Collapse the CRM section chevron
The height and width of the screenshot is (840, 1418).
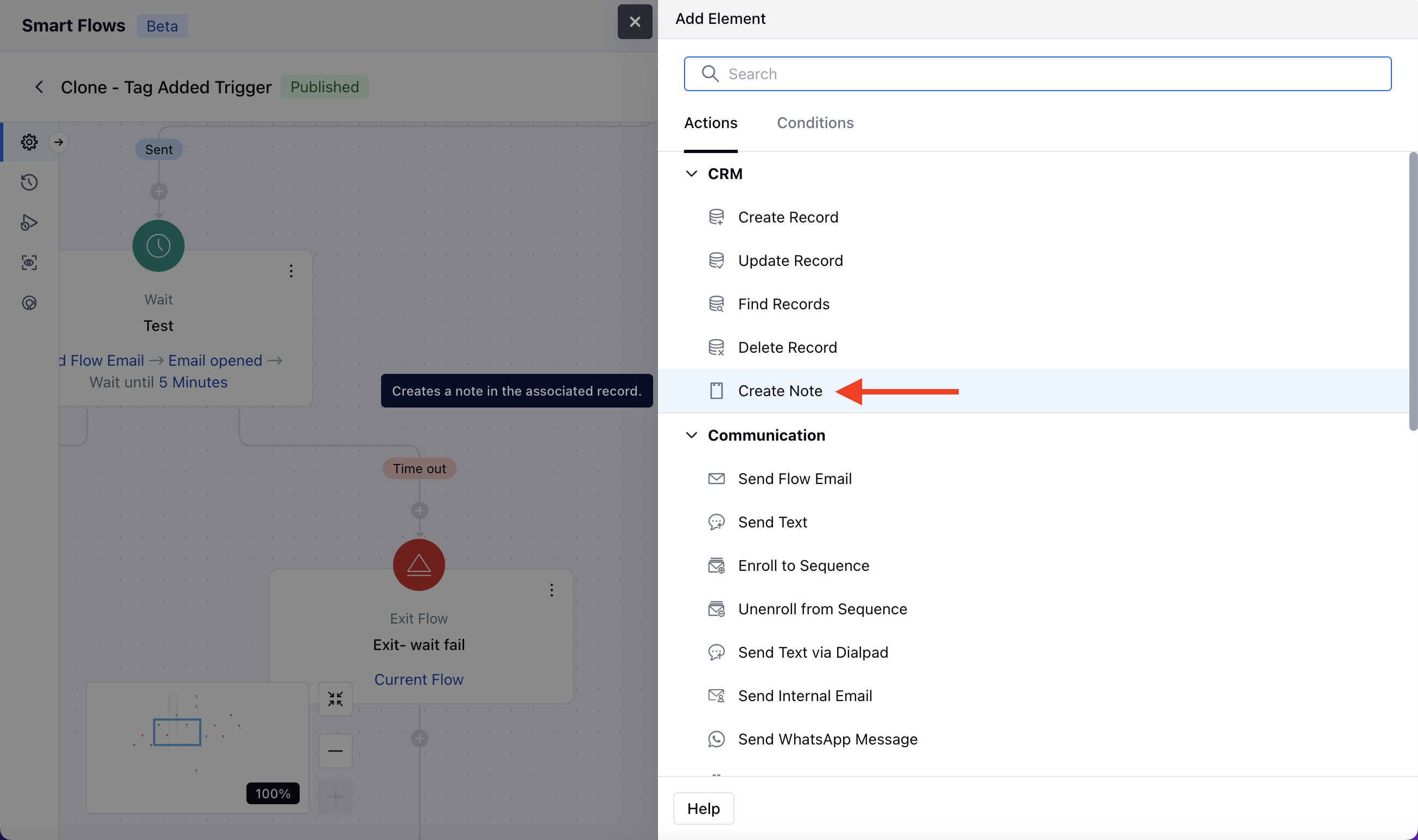point(692,174)
